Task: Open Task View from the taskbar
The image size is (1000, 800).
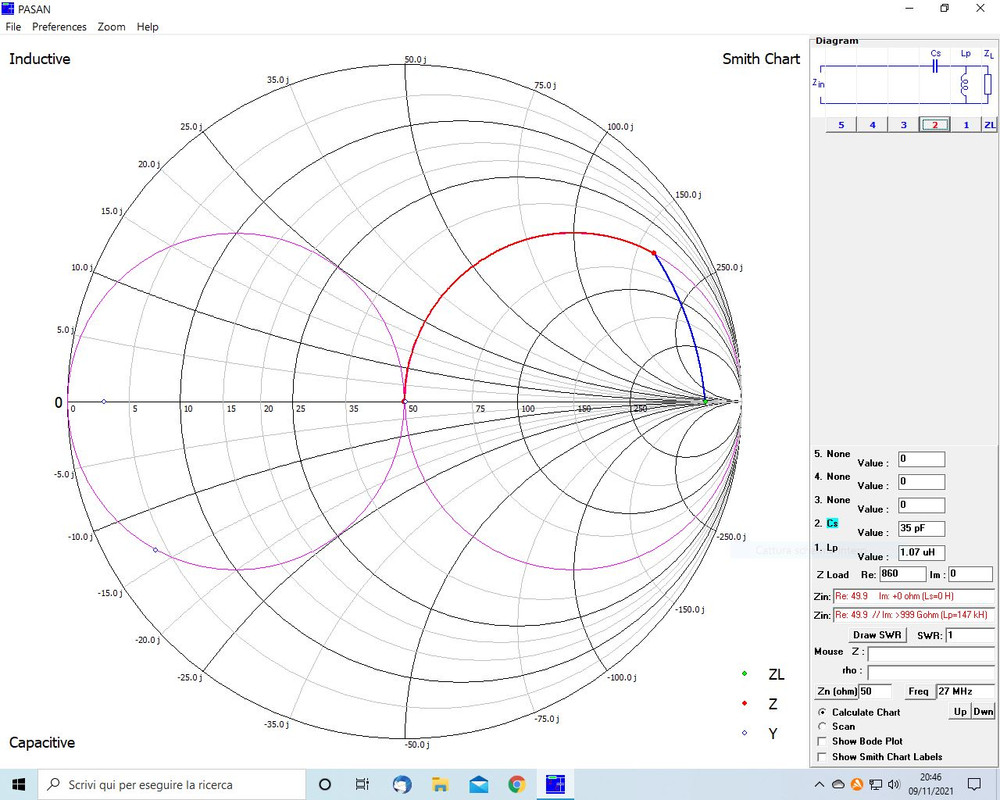Action: [362, 784]
